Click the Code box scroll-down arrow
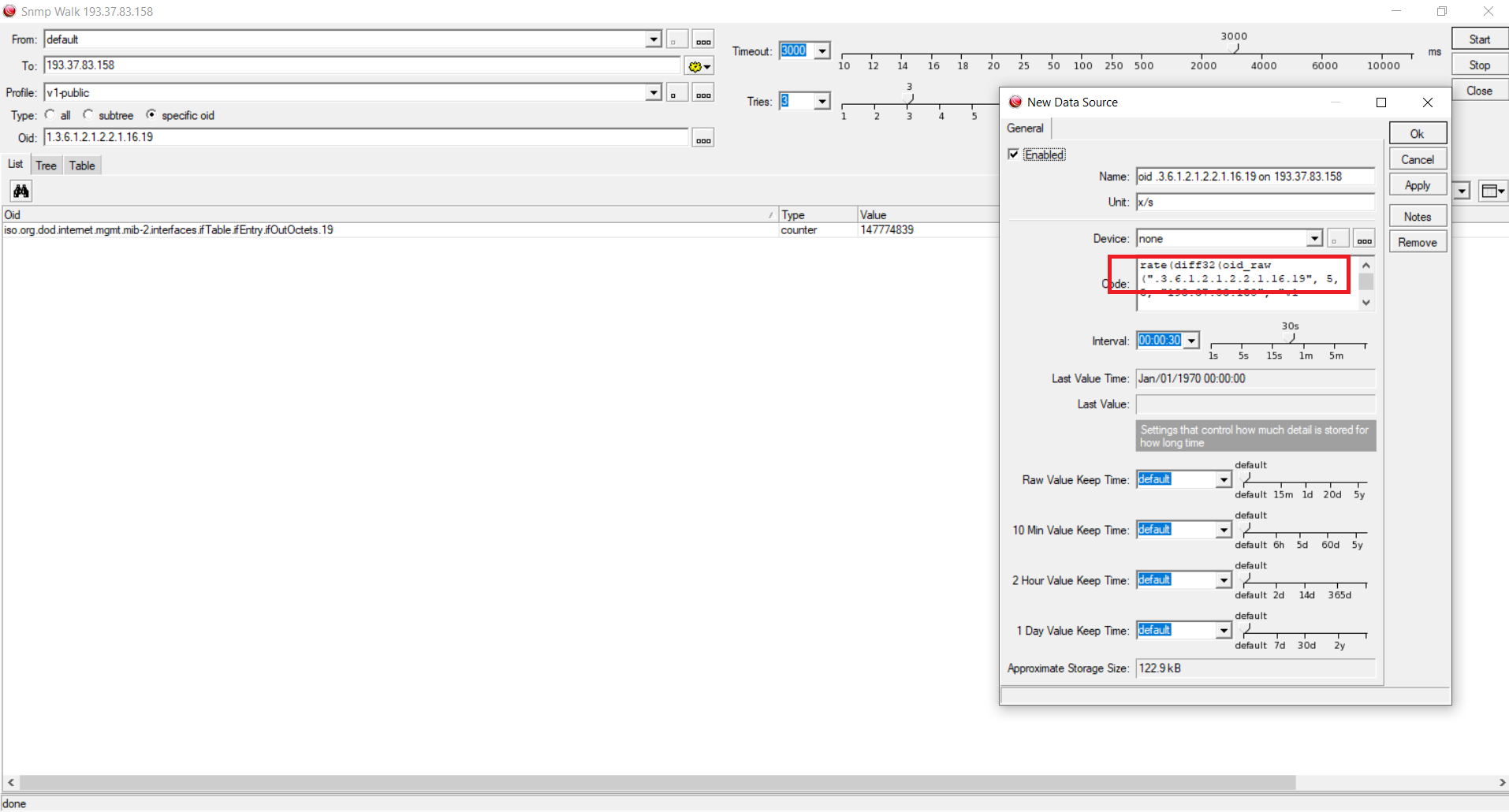Viewport: 1509px width, 812px height. (x=1366, y=303)
